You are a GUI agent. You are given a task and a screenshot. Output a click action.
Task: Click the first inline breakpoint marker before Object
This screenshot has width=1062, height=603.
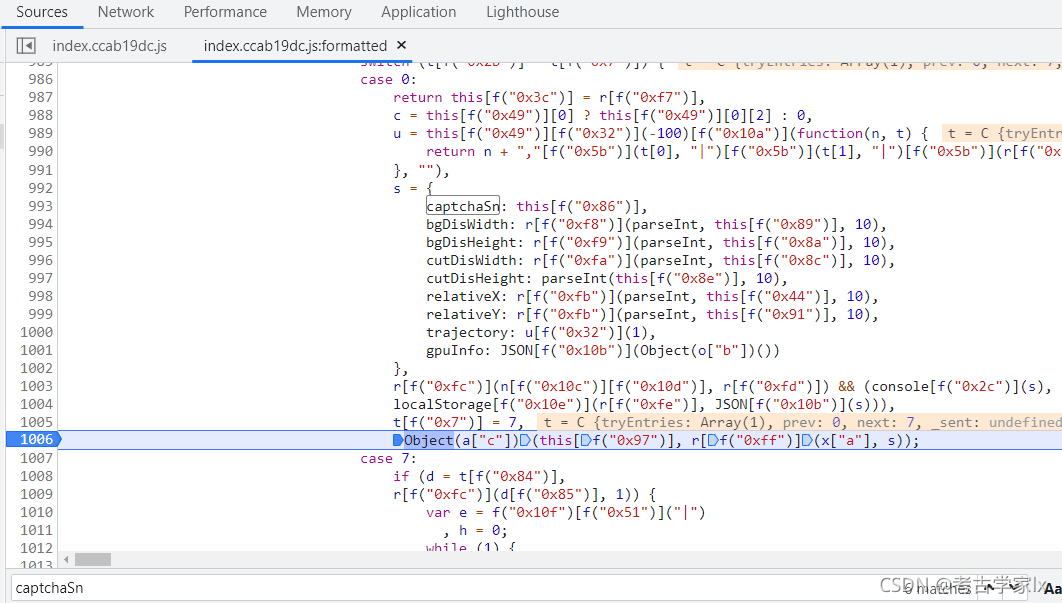coord(398,440)
